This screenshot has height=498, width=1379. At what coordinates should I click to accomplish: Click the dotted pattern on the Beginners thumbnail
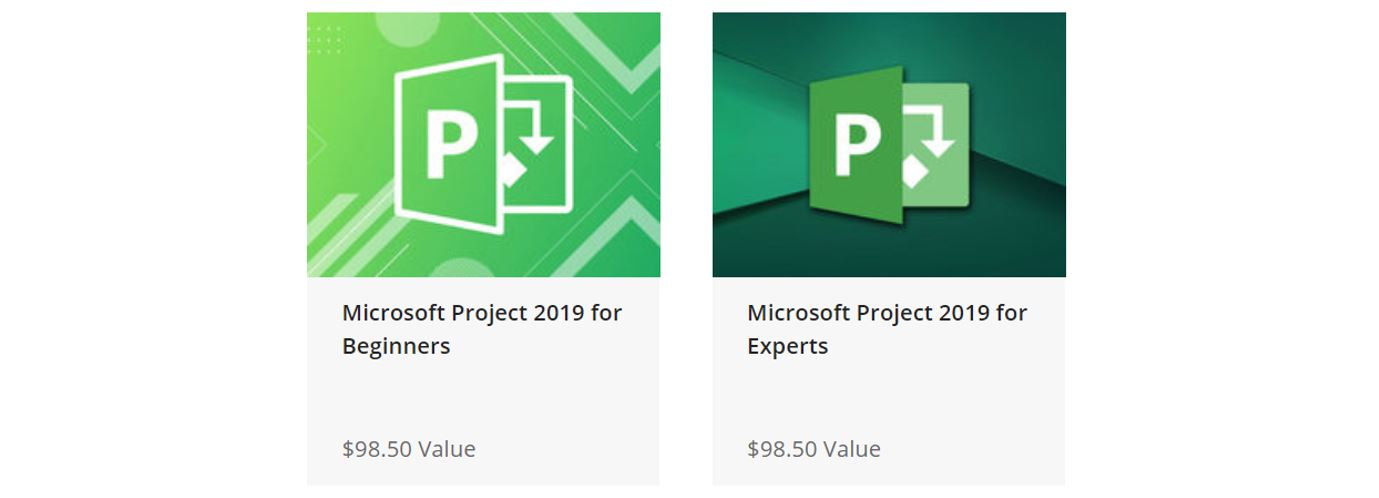coord(324,40)
